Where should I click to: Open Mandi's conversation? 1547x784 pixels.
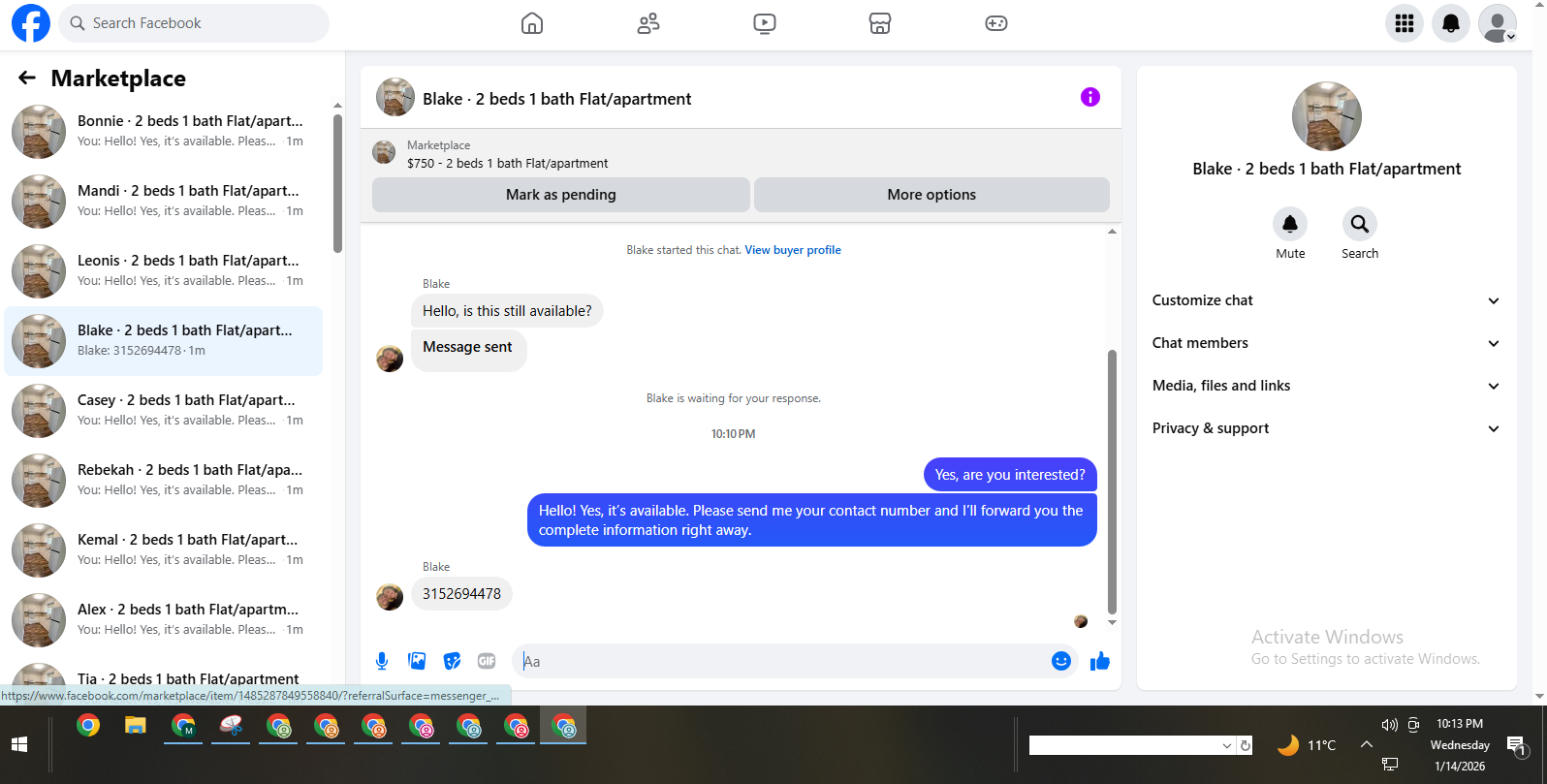coord(163,202)
